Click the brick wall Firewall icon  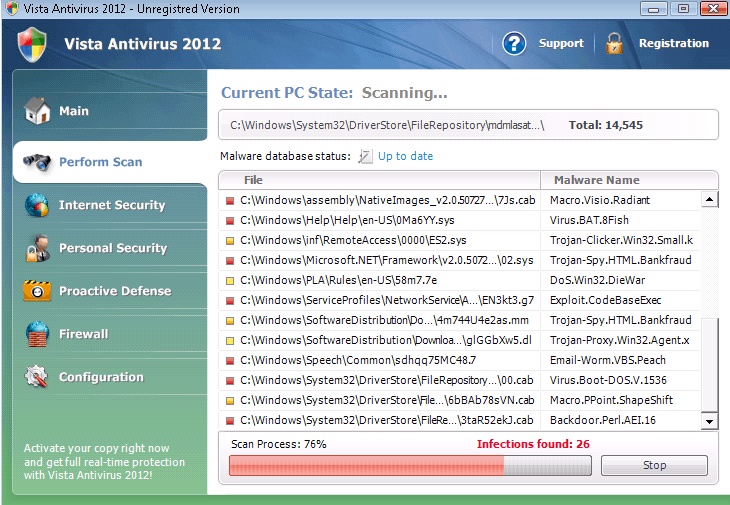(x=37, y=334)
